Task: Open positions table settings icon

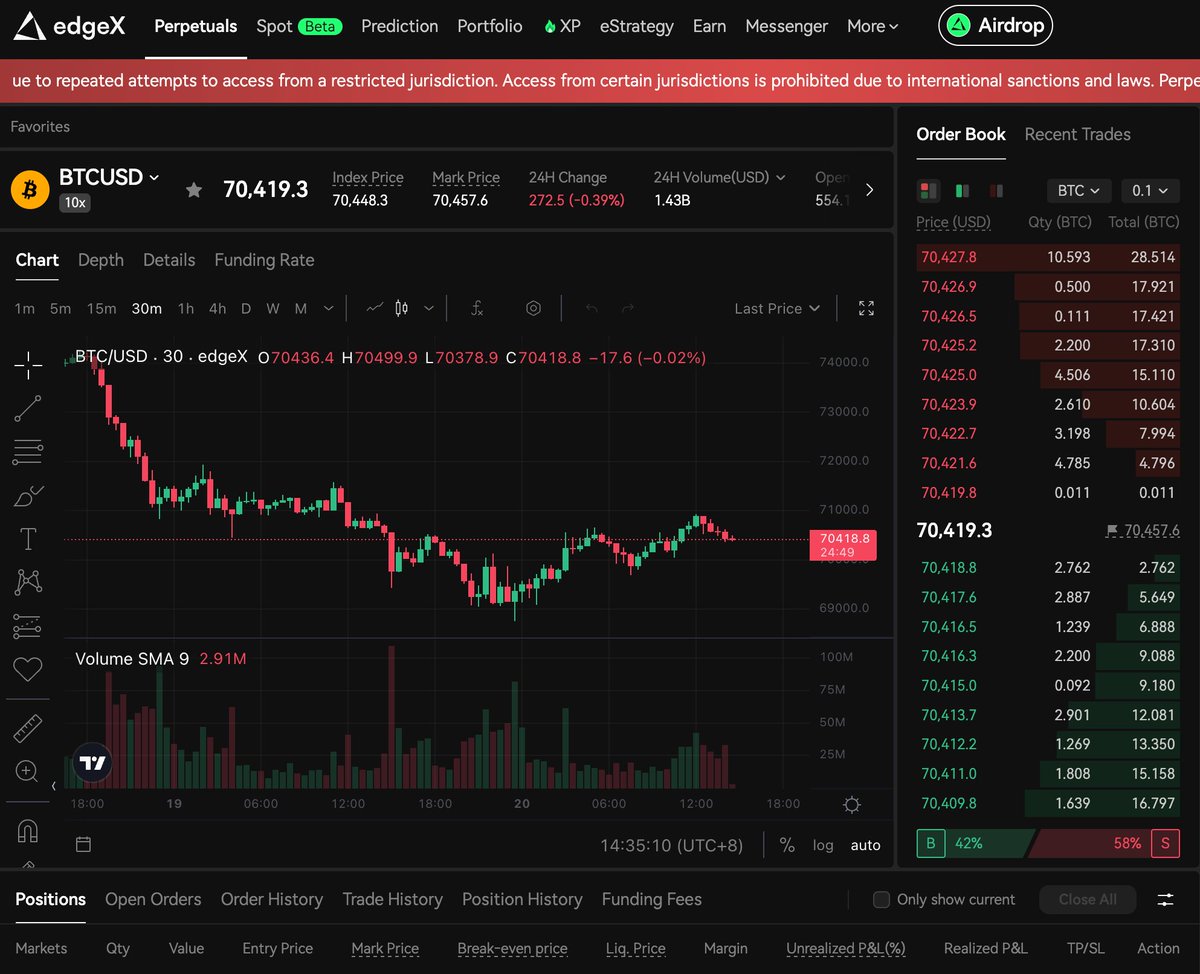Action: [1166, 900]
